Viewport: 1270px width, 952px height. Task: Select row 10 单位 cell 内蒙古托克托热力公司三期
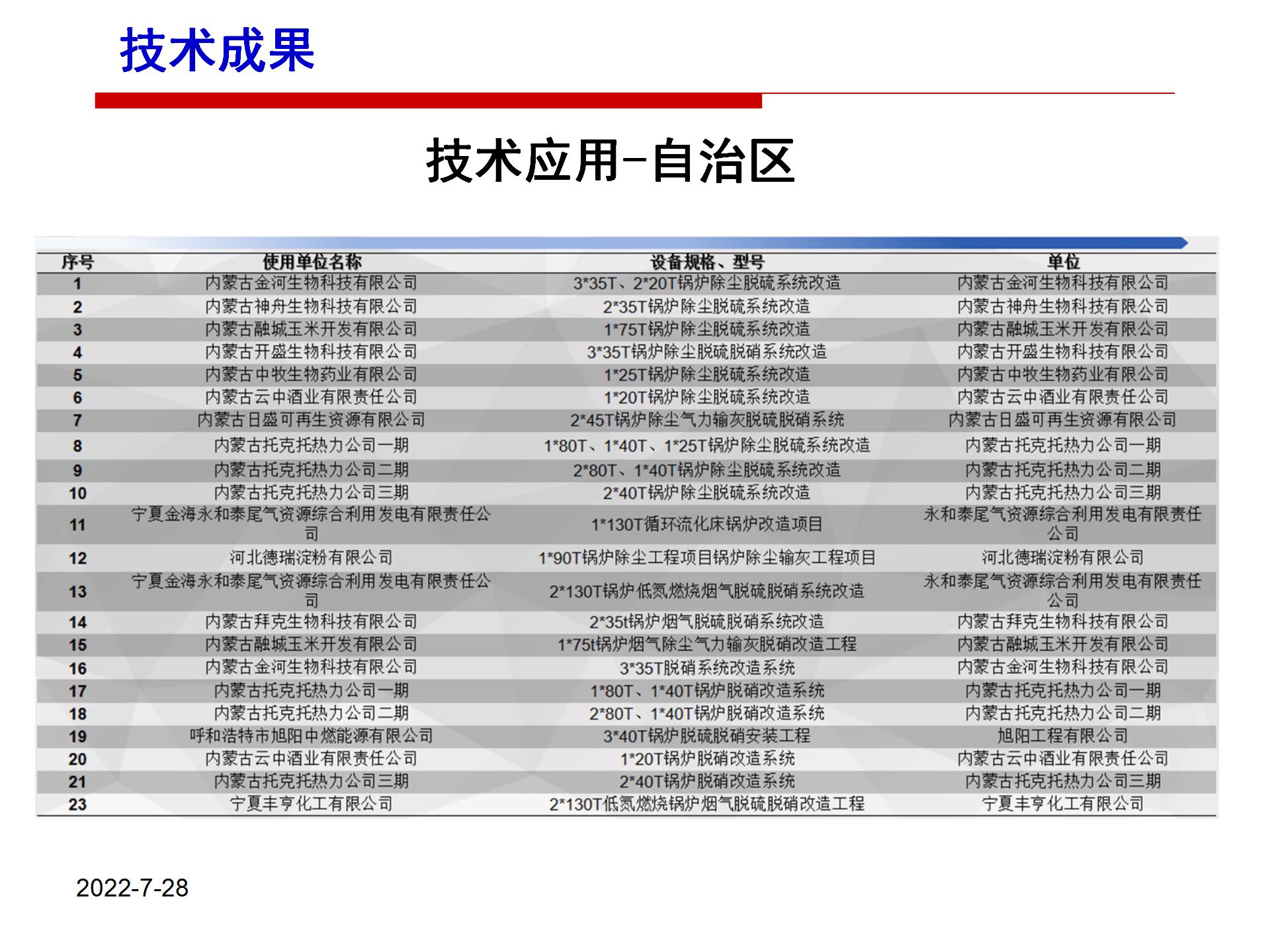[x=1063, y=493]
